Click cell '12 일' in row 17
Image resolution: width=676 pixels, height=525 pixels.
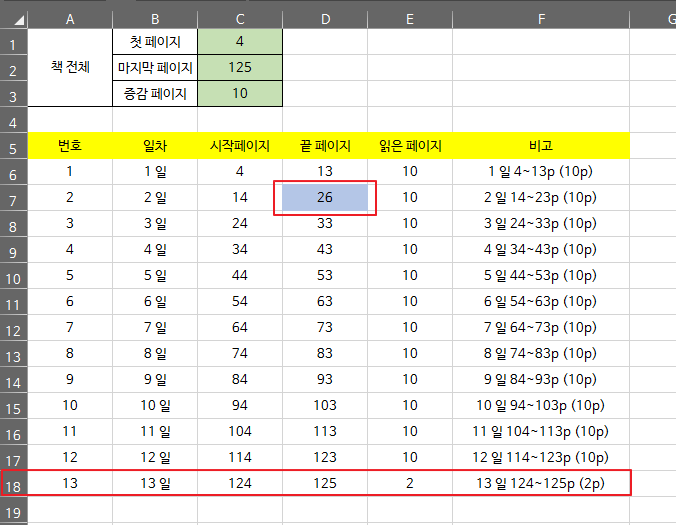coord(155,457)
